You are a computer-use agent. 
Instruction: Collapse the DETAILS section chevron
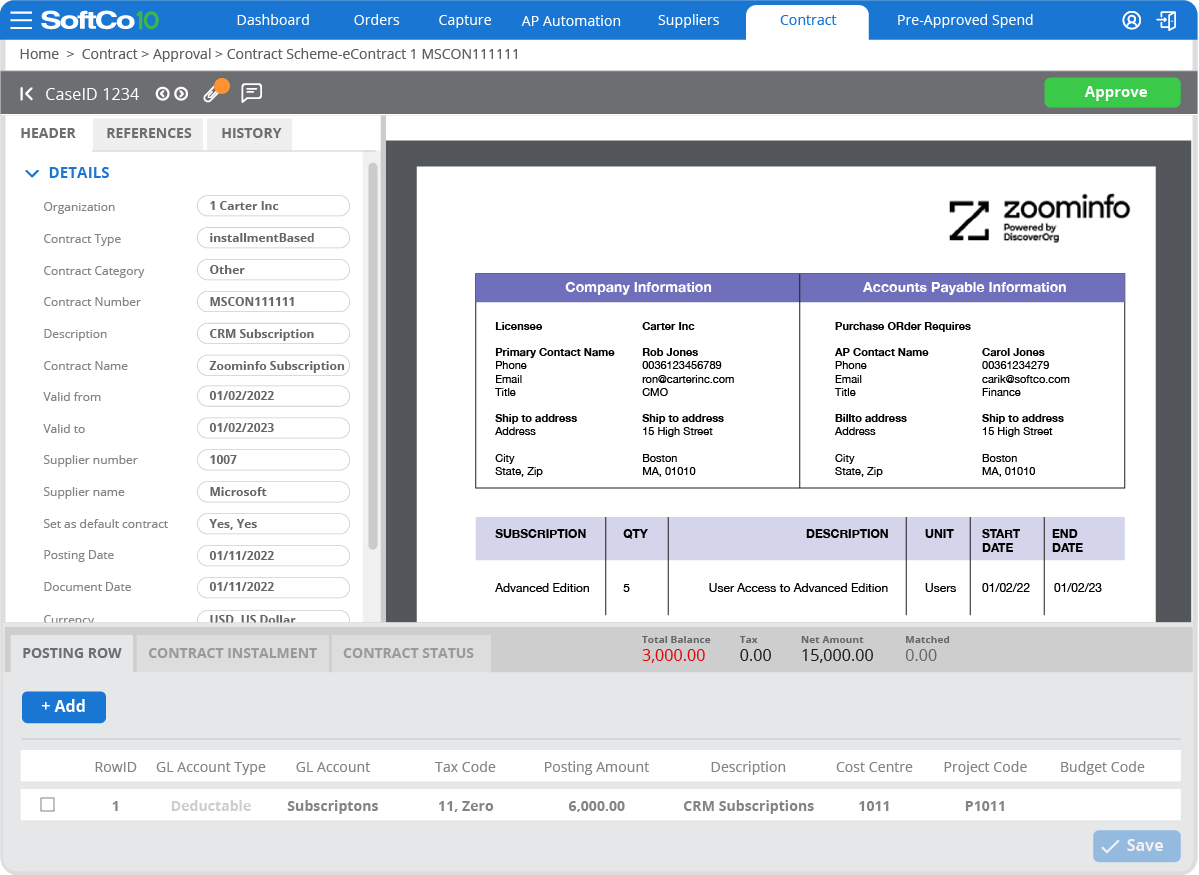click(x=32, y=172)
